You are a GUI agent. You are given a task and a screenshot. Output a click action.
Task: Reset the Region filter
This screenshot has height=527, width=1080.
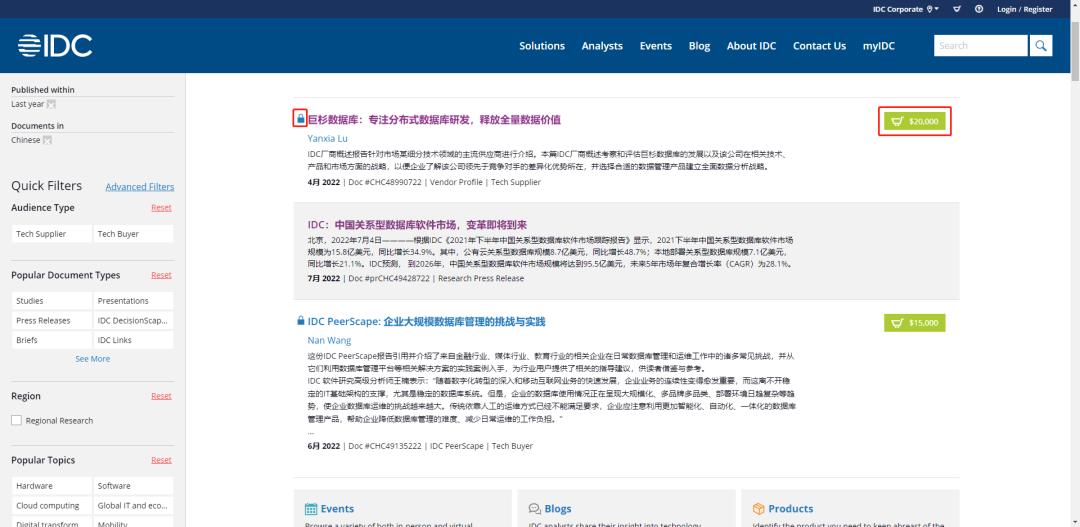coord(161,395)
